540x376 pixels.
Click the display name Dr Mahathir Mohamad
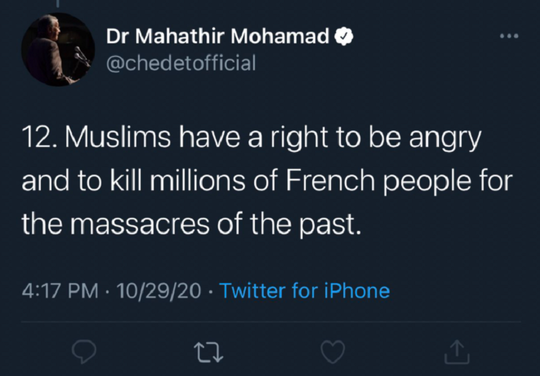tap(218, 36)
